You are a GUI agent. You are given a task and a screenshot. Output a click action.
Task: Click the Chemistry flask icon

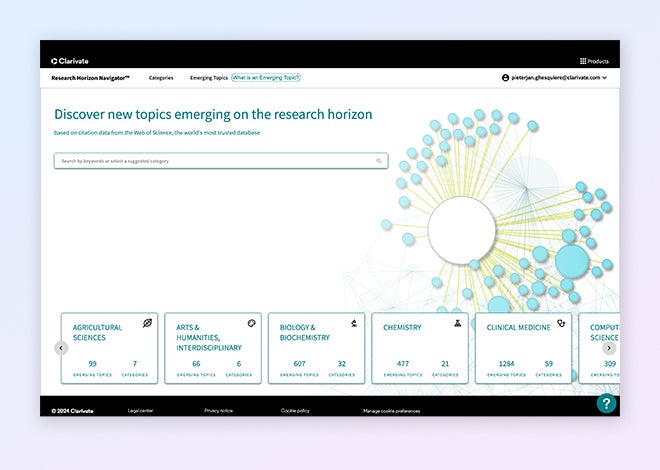pyautogui.click(x=458, y=324)
